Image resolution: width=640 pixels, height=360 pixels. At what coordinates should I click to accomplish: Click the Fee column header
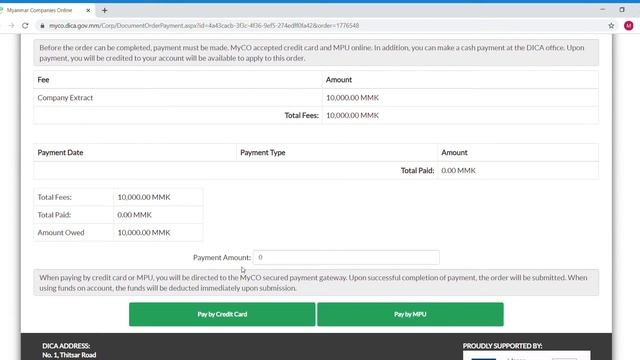click(x=43, y=80)
